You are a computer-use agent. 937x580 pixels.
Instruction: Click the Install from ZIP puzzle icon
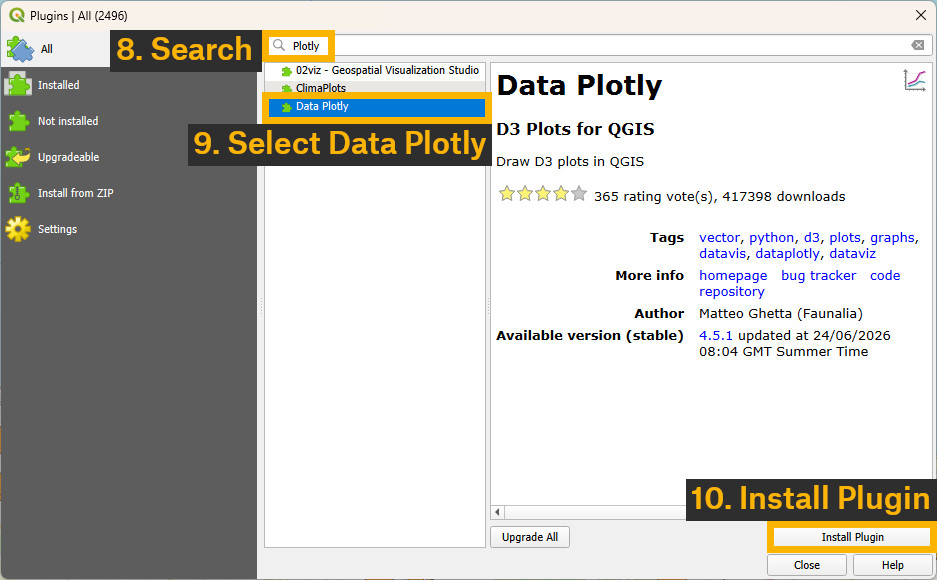pos(18,193)
